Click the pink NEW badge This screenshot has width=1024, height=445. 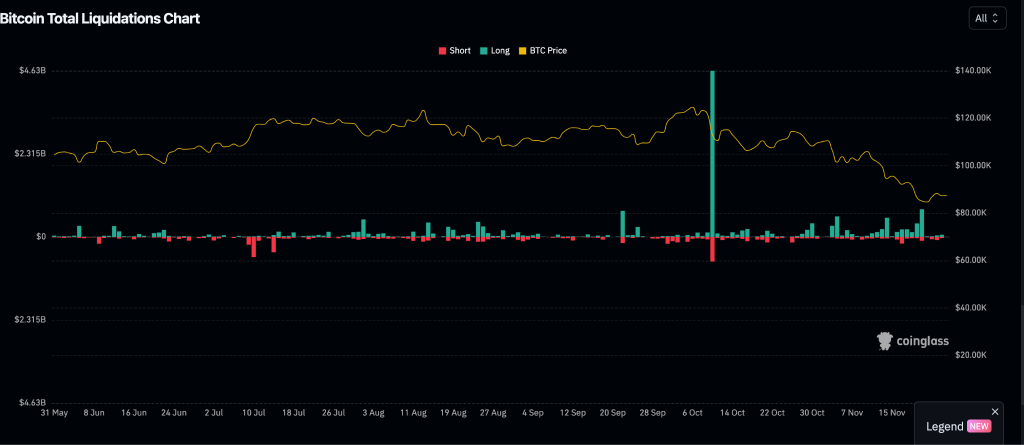(978, 426)
